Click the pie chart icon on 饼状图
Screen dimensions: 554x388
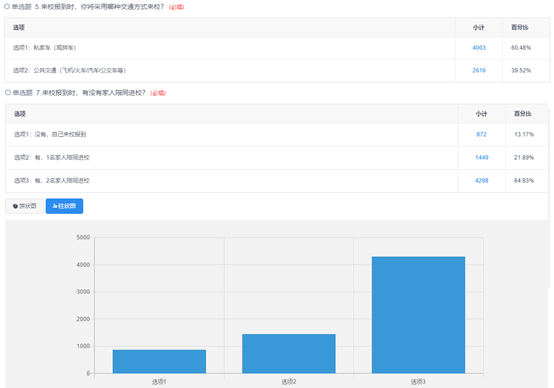[x=15, y=206]
